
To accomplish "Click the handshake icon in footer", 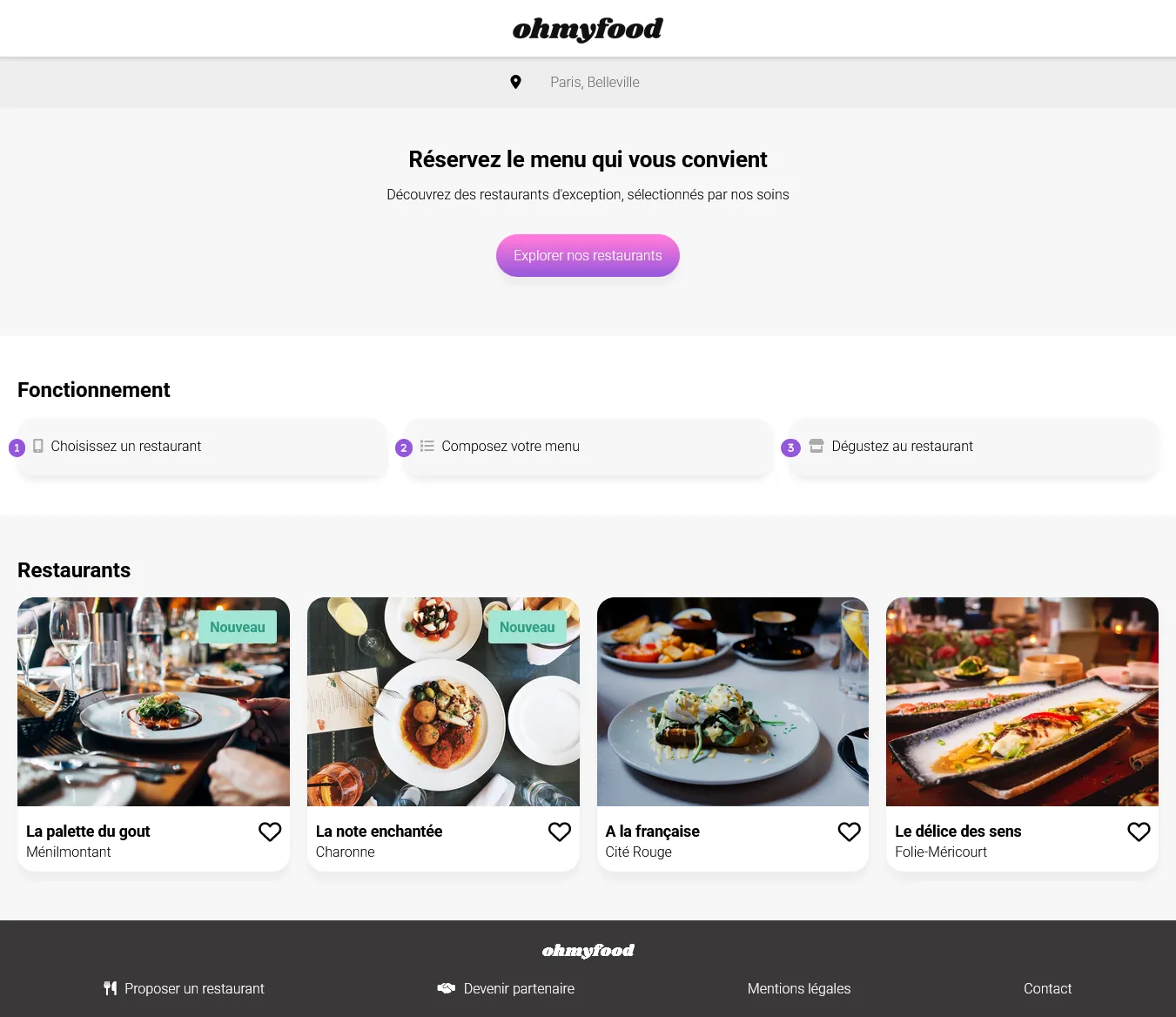I will pyautogui.click(x=447, y=988).
